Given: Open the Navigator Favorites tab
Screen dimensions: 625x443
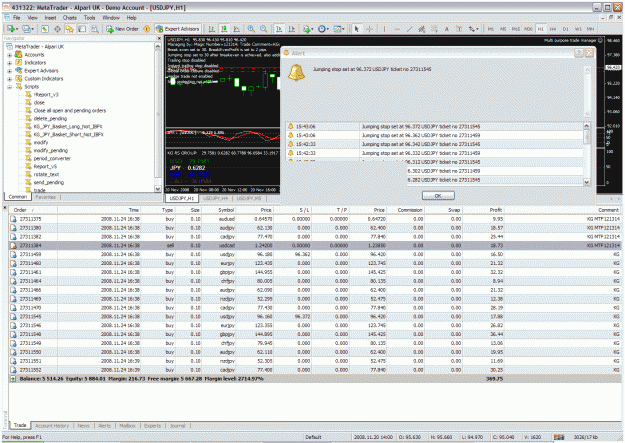Looking at the screenshot, I should pyautogui.click(x=45, y=197).
